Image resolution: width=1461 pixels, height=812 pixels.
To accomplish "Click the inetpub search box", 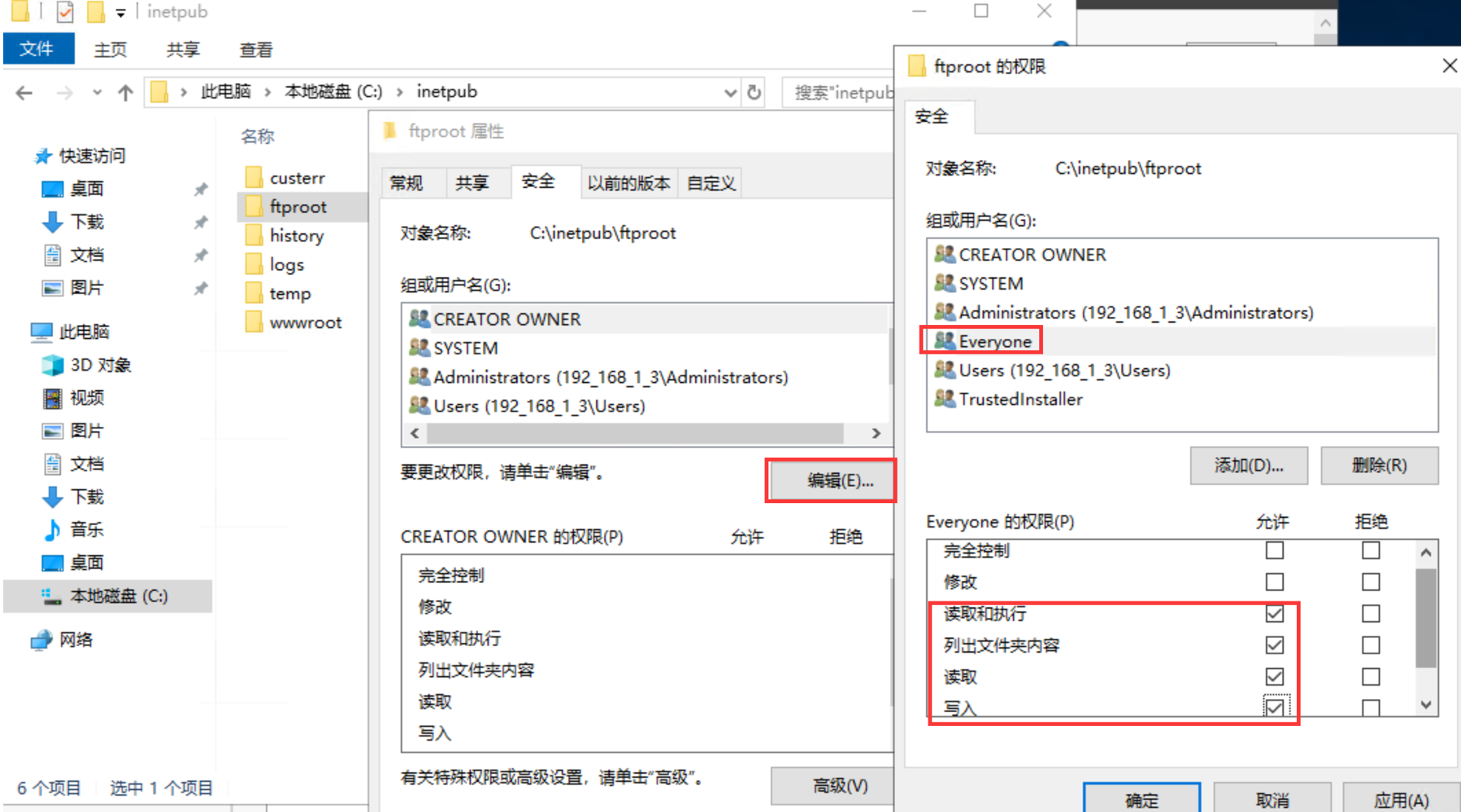I will 839,93.
